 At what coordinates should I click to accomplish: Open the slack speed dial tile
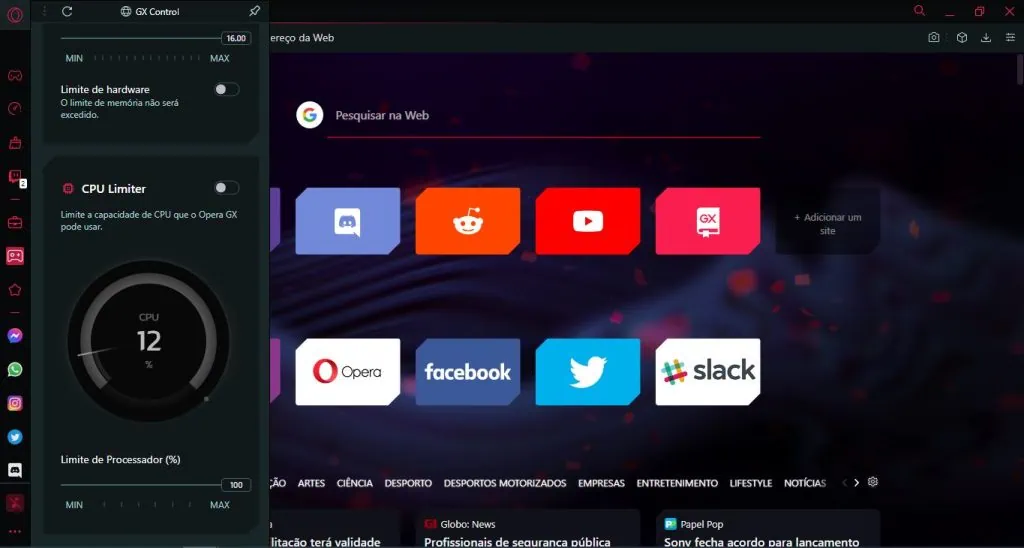coord(708,372)
